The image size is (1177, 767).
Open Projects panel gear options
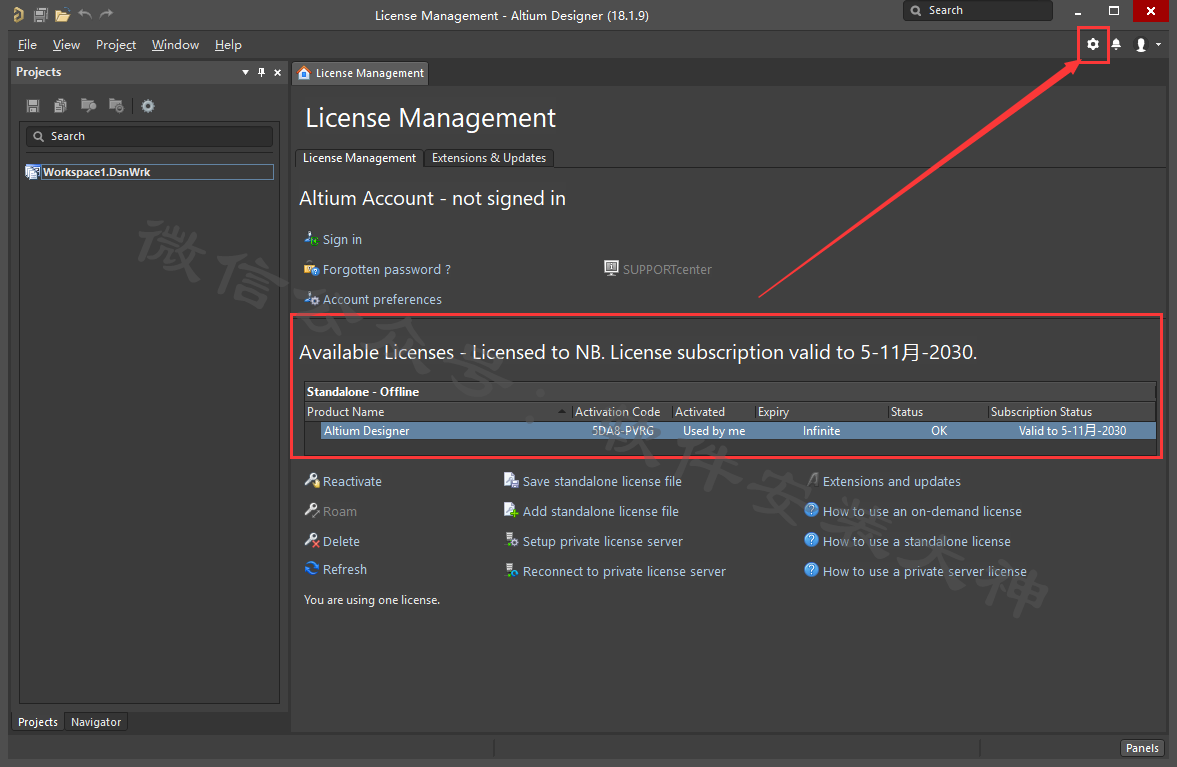click(148, 106)
